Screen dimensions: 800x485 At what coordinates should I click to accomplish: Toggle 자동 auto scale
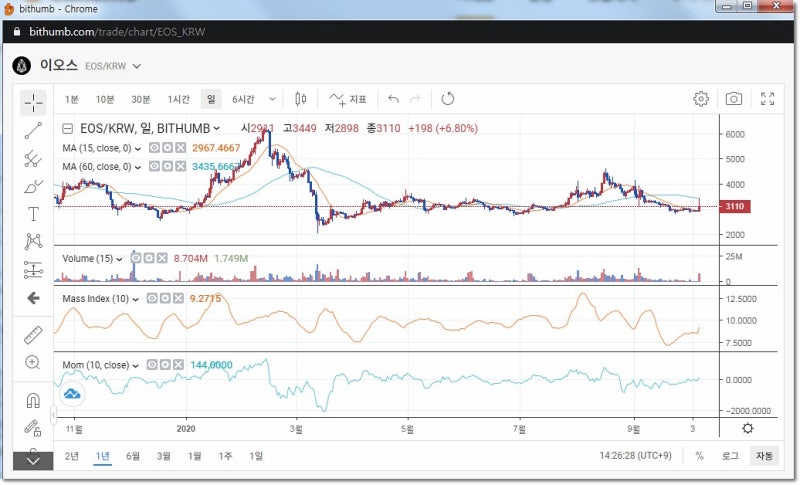pyautogui.click(x=764, y=456)
